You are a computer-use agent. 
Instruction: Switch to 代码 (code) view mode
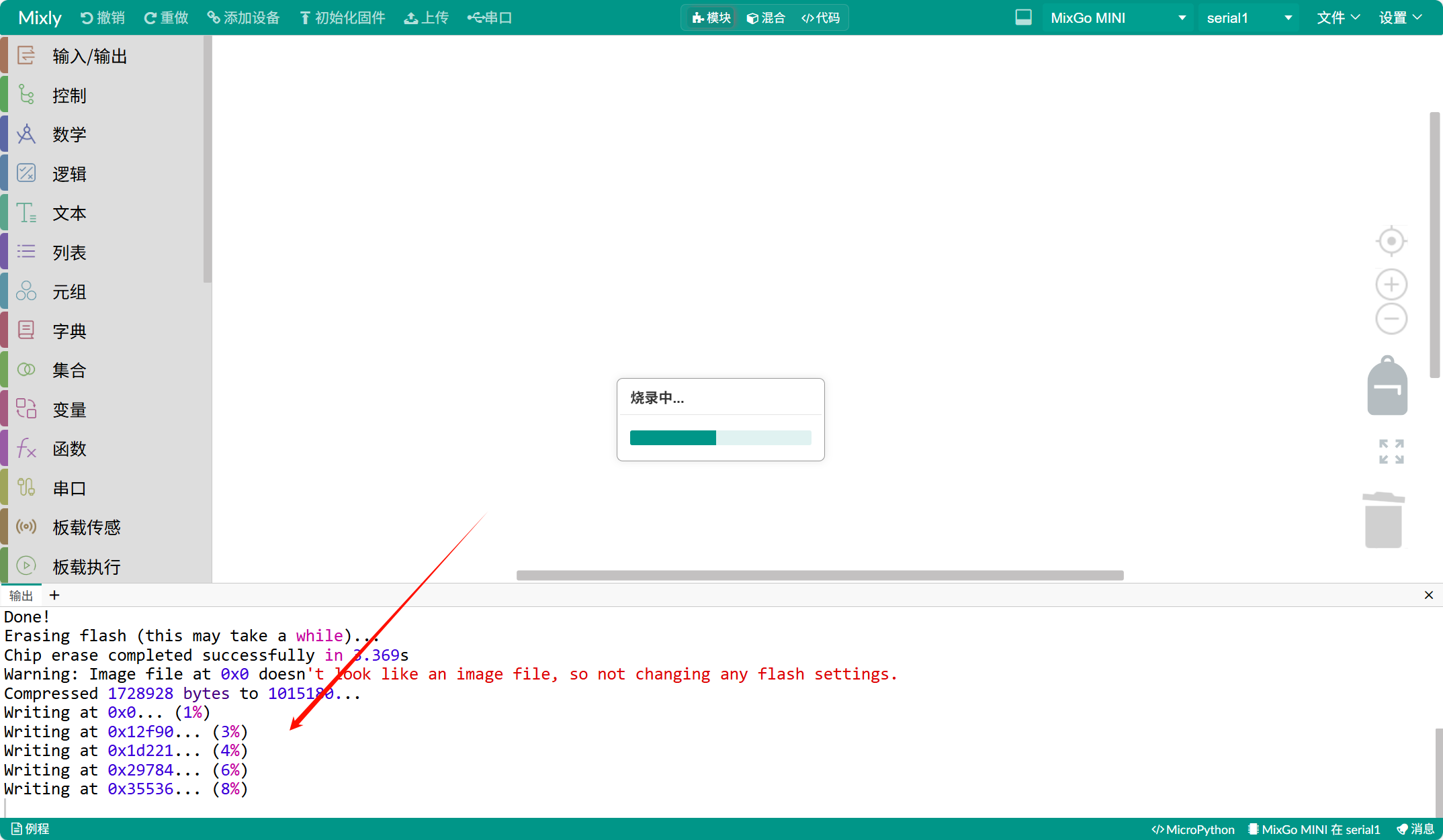point(820,17)
